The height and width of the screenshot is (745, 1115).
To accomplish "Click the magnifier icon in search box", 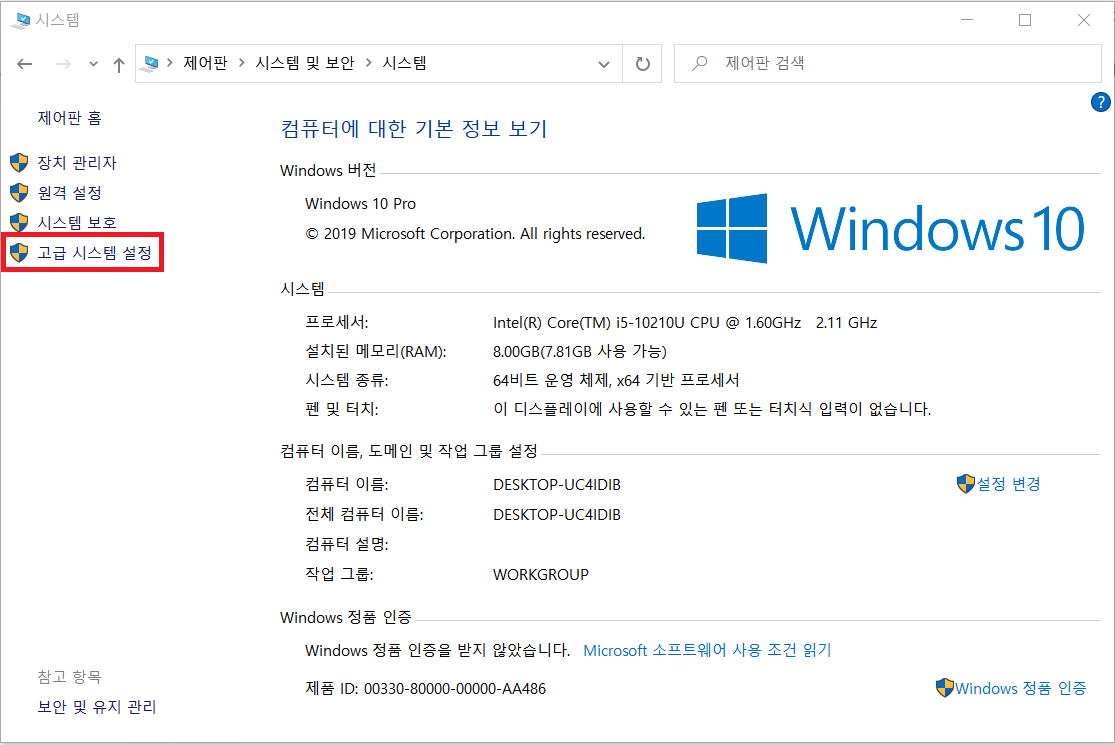I will point(700,63).
